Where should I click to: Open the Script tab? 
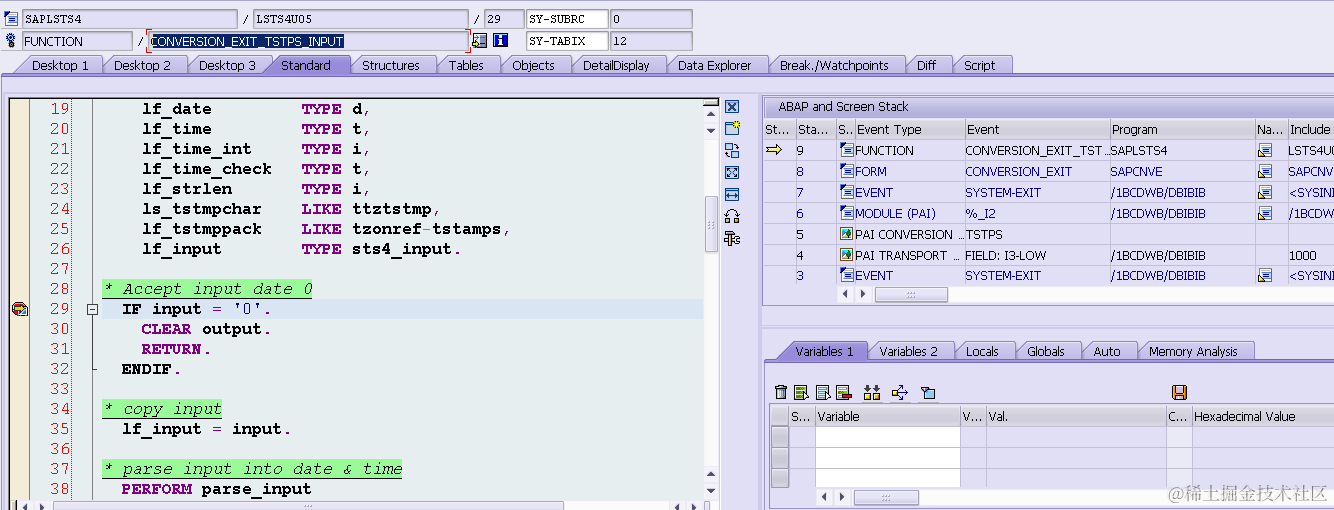[x=979, y=65]
